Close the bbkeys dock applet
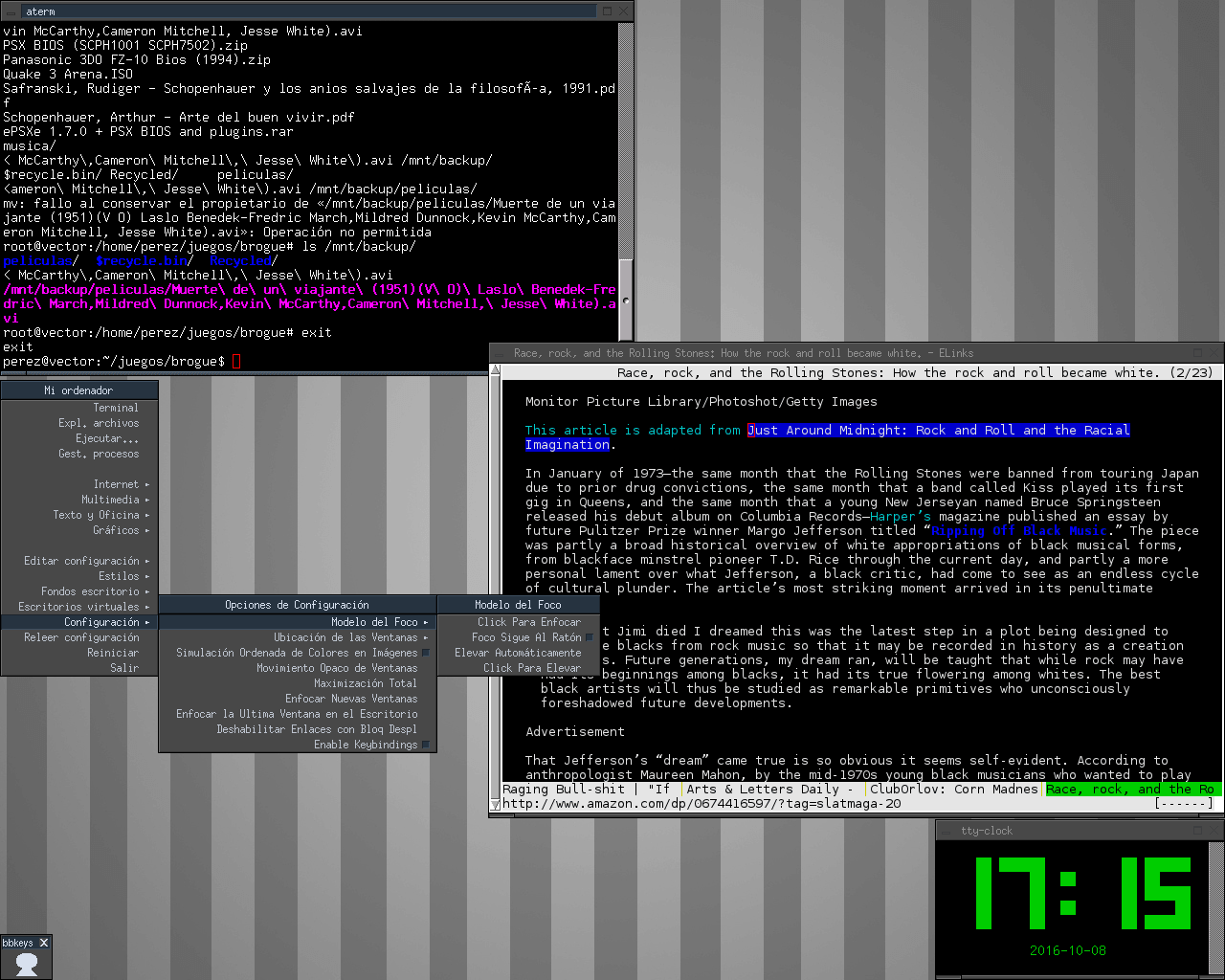 (x=43, y=943)
